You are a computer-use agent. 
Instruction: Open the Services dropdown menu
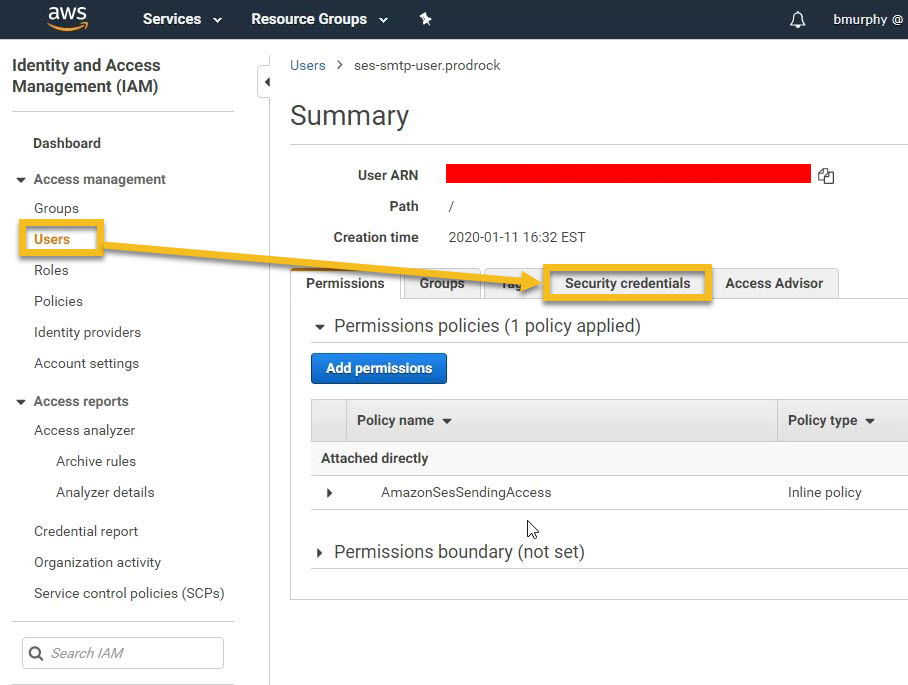tap(182, 19)
